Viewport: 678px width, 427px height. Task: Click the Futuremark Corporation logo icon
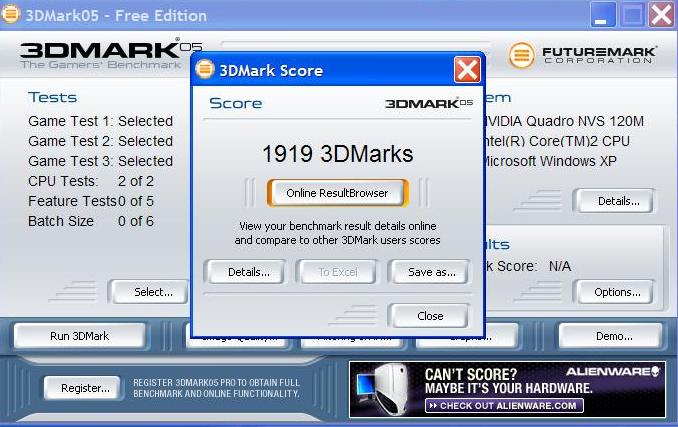click(x=521, y=55)
